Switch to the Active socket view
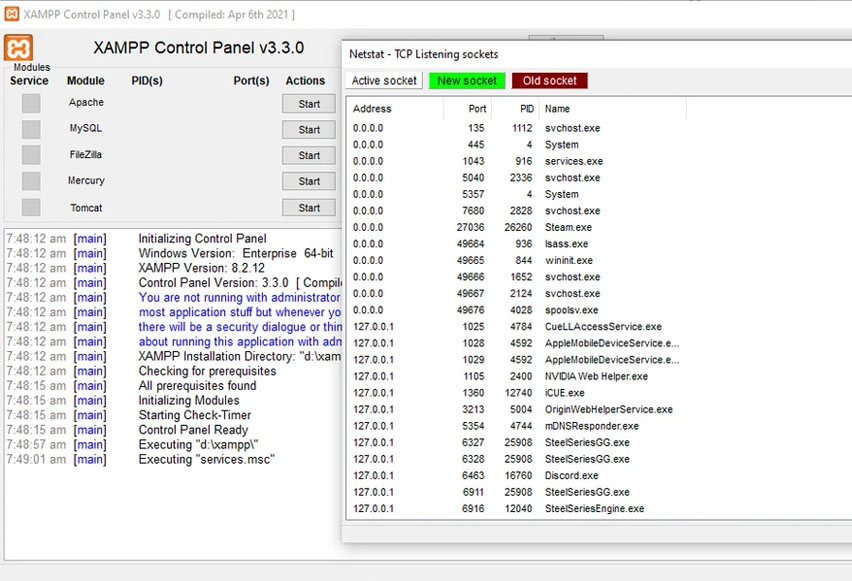This screenshot has width=852, height=581. [384, 80]
